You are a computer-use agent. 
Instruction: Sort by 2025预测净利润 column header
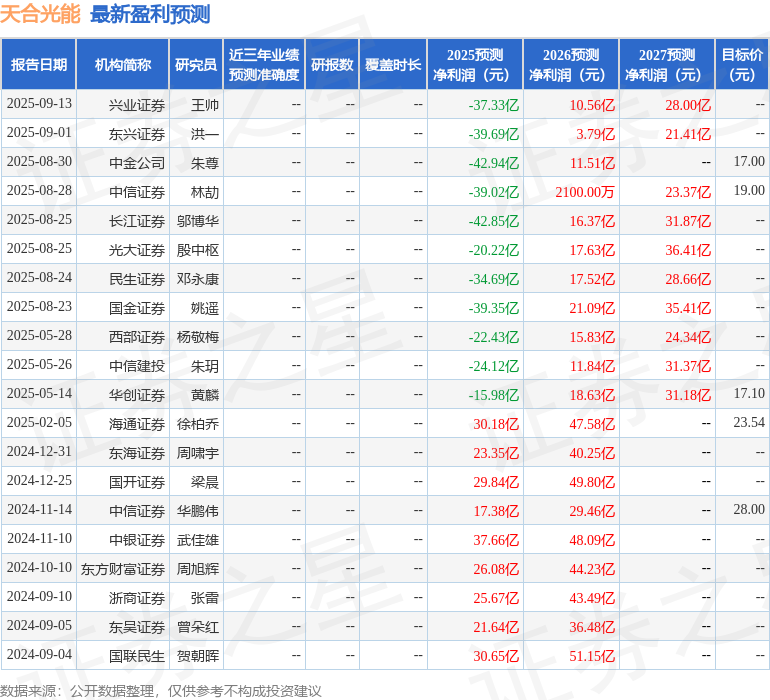(x=474, y=65)
